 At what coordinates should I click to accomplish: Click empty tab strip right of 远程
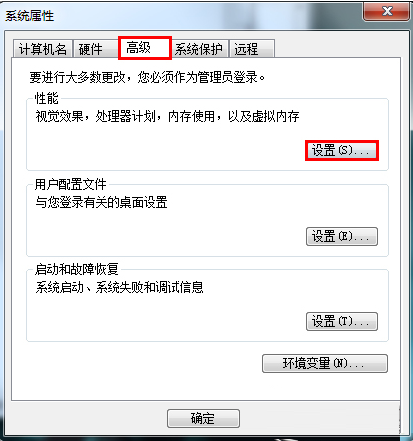tap(337, 49)
